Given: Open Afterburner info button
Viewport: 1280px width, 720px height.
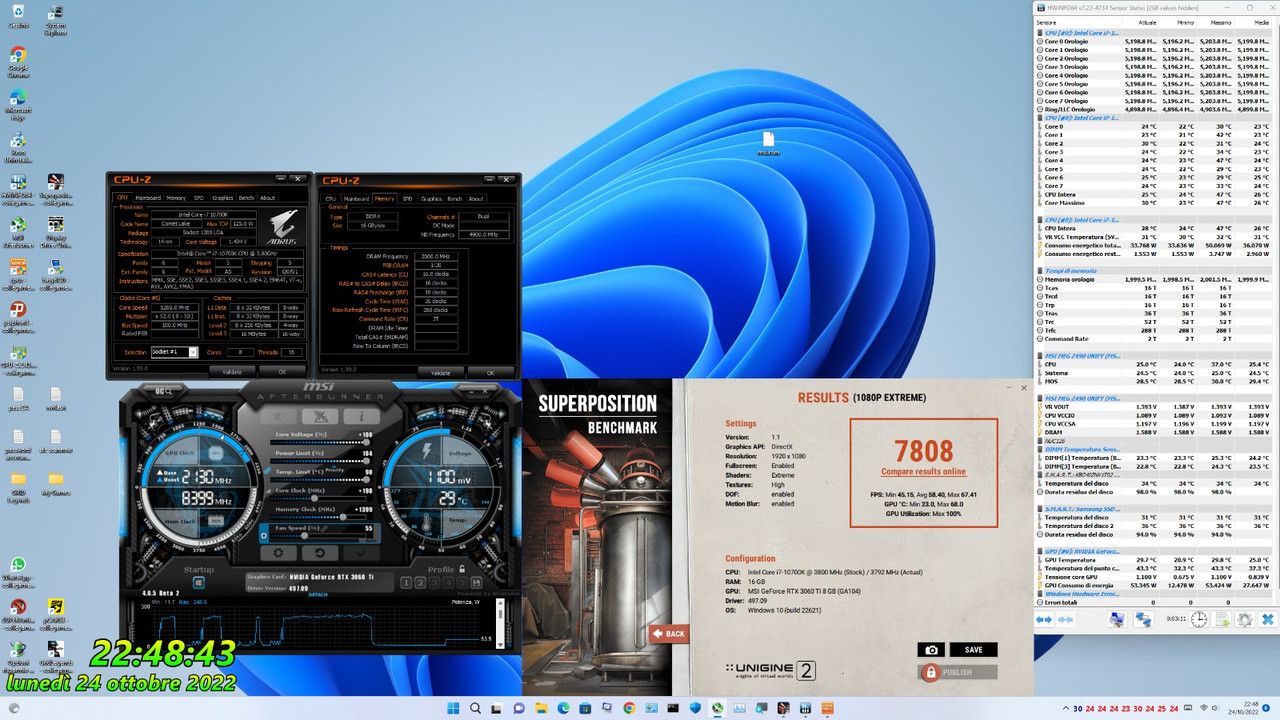Looking at the screenshot, I should [362, 417].
